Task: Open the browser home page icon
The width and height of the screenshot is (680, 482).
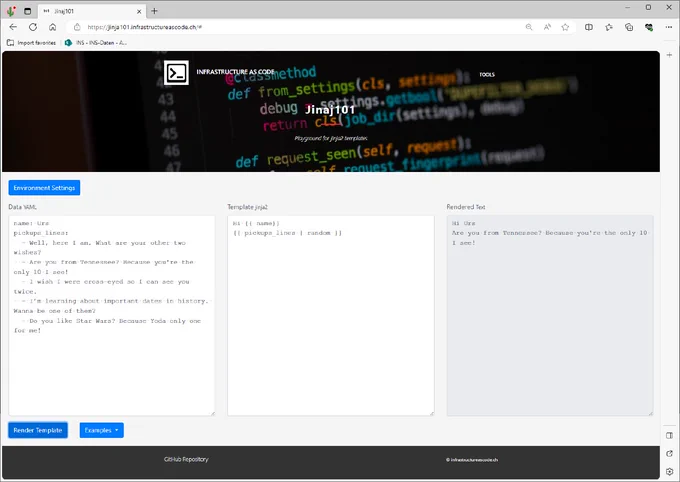Action: coord(52,27)
